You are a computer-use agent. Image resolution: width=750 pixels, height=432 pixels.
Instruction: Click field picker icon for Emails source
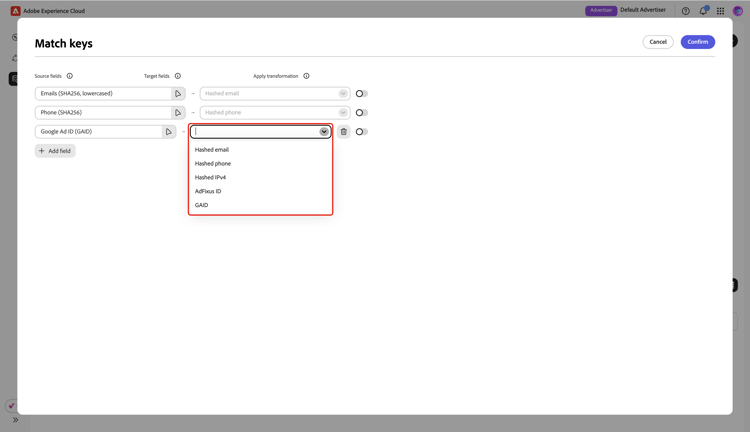pos(178,94)
